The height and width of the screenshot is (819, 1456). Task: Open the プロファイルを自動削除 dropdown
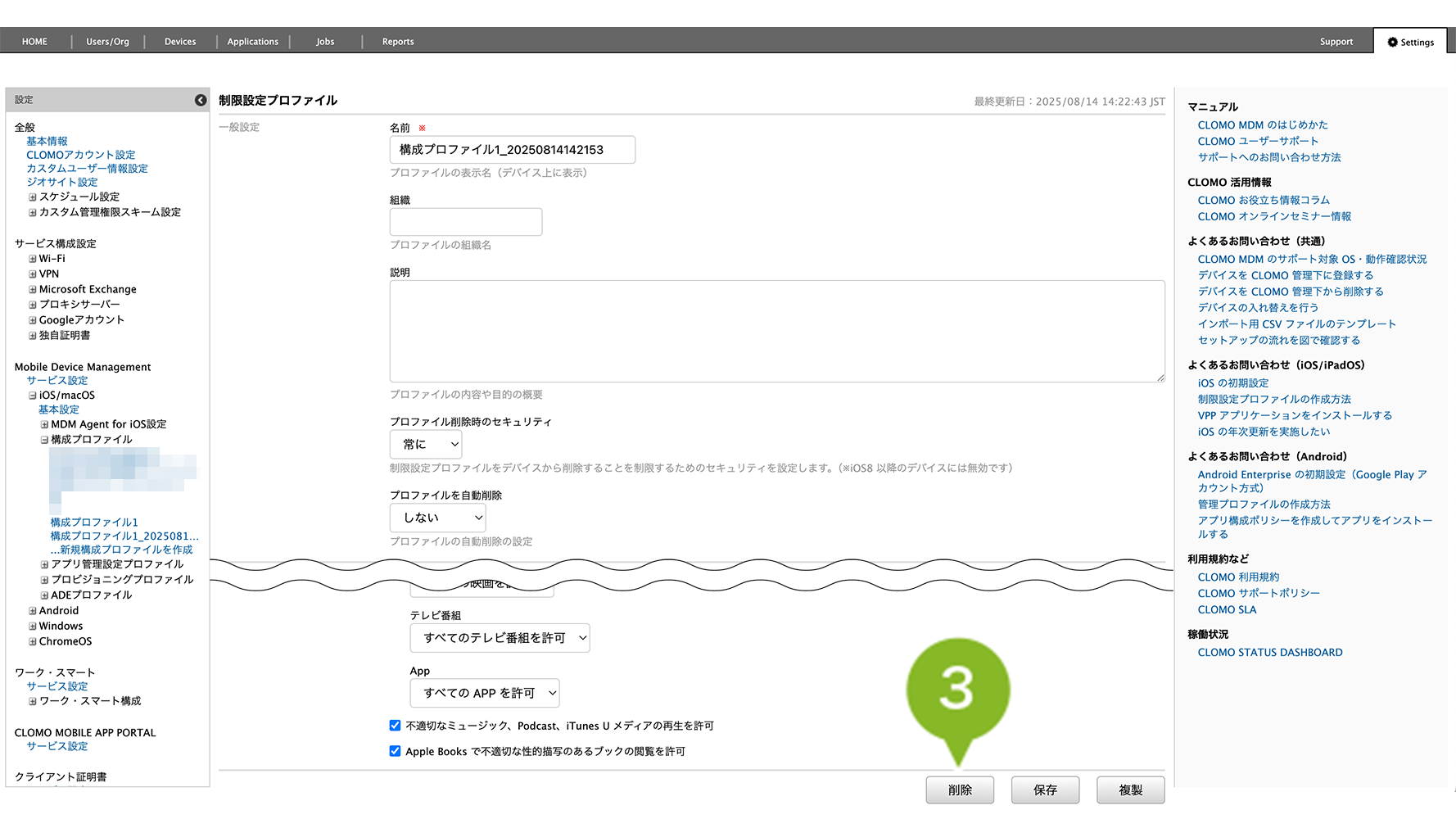(437, 518)
